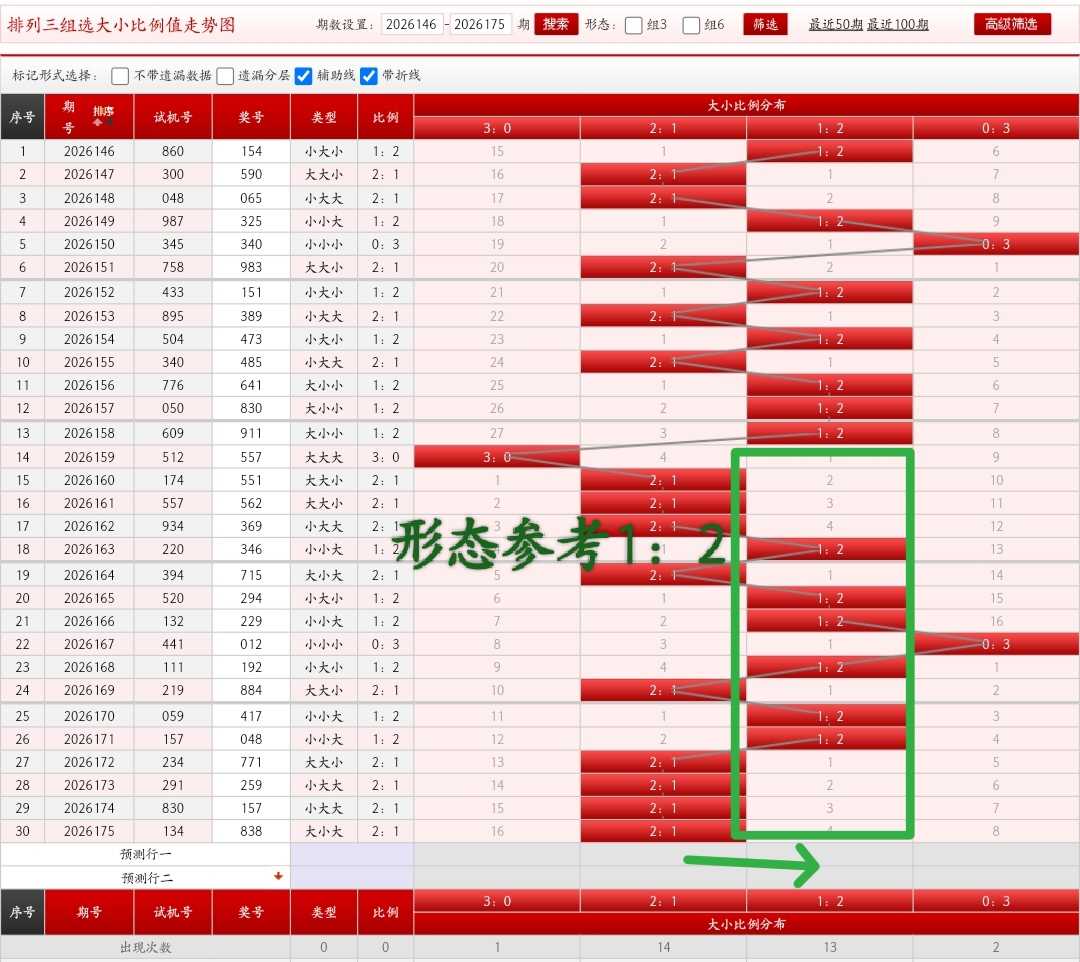Select bottom 序号 footer header

(23, 912)
